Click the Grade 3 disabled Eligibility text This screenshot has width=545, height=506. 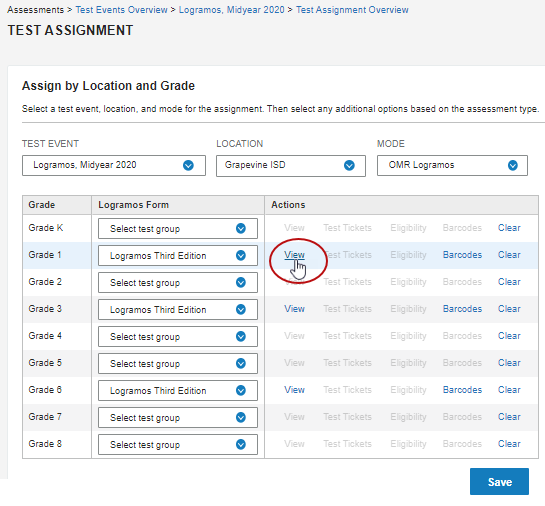408,309
